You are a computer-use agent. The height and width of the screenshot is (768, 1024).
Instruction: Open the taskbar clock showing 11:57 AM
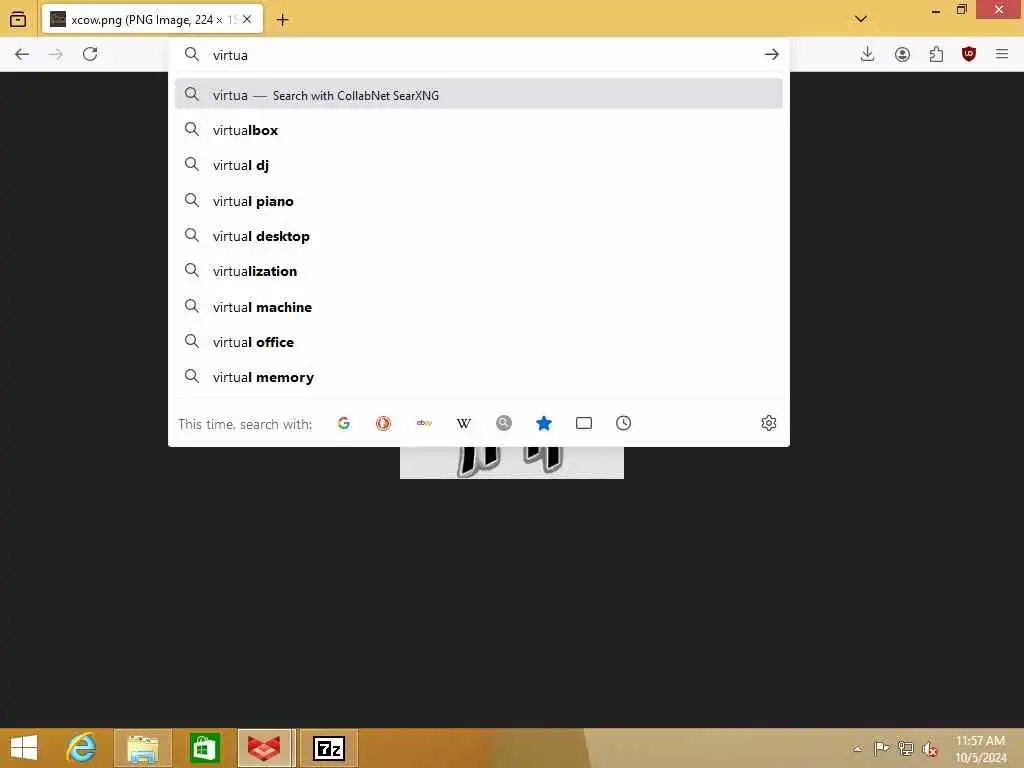[x=980, y=748]
